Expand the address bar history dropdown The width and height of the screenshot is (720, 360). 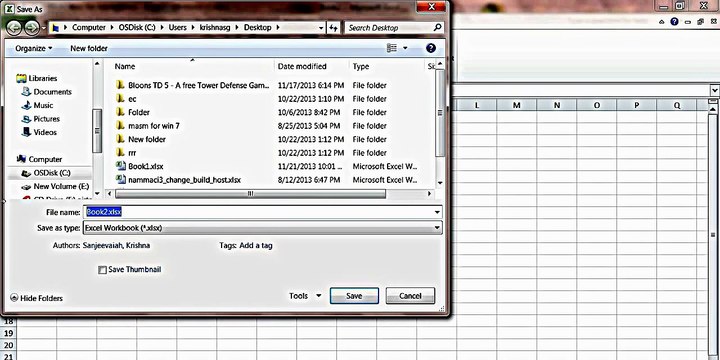click(321, 28)
